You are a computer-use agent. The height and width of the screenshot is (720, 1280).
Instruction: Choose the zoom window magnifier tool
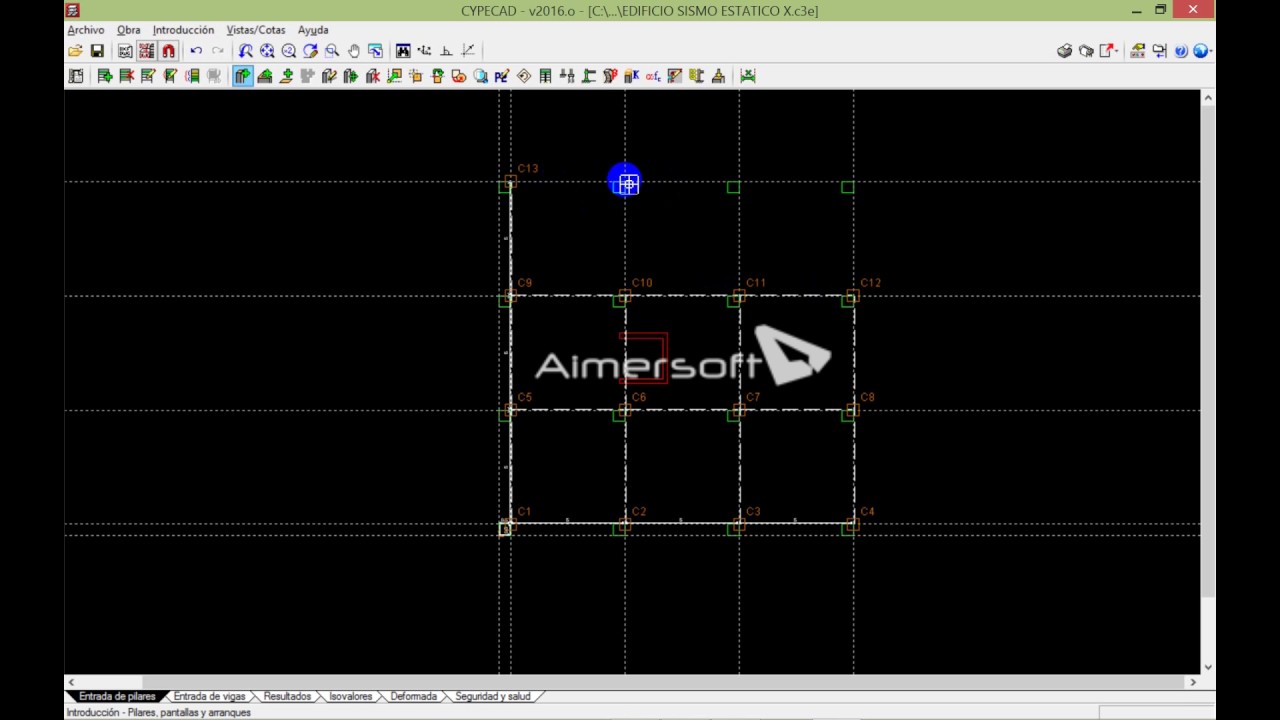coord(332,51)
